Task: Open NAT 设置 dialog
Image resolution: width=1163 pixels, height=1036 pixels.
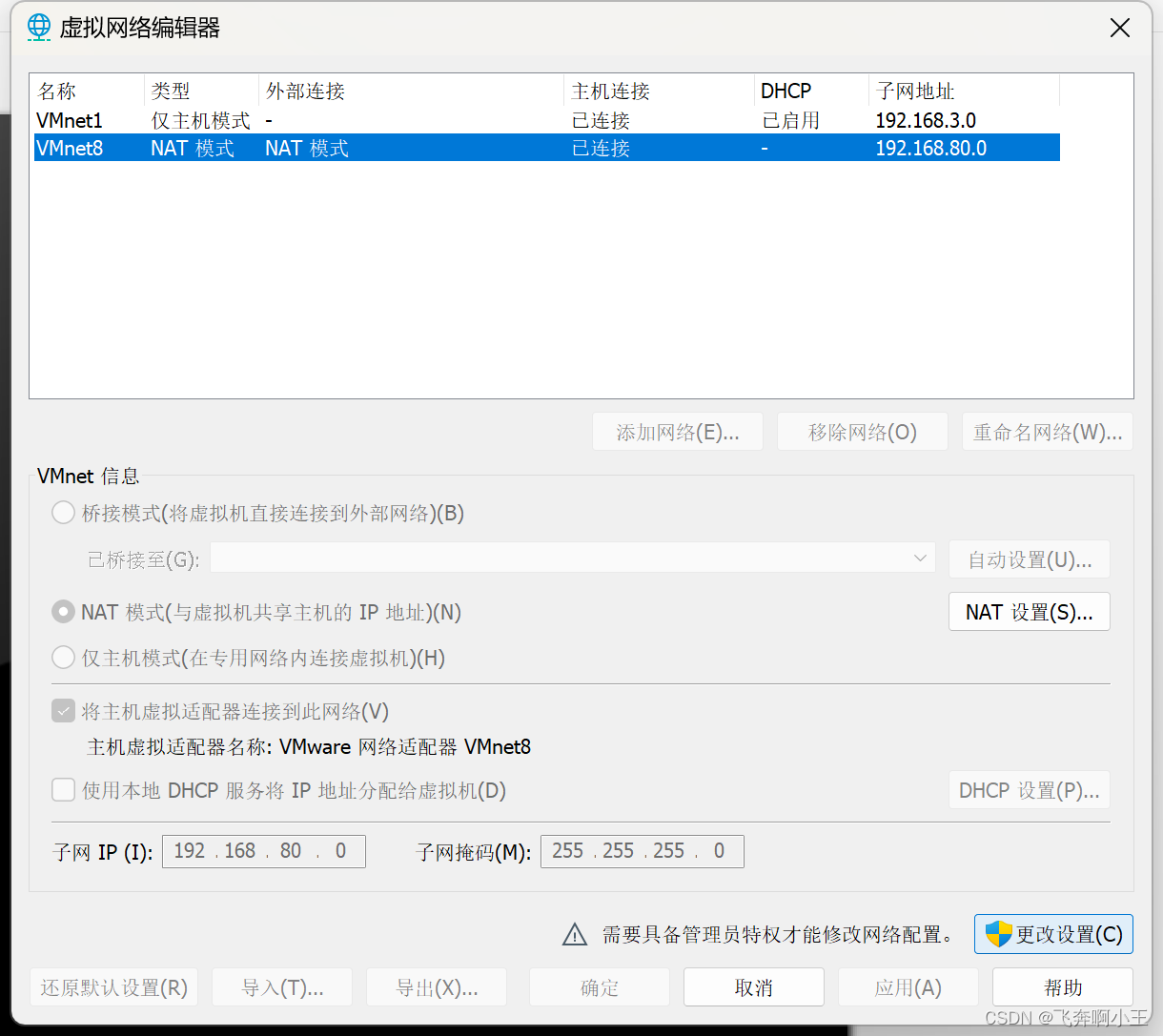Action: pyautogui.click(x=1029, y=611)
